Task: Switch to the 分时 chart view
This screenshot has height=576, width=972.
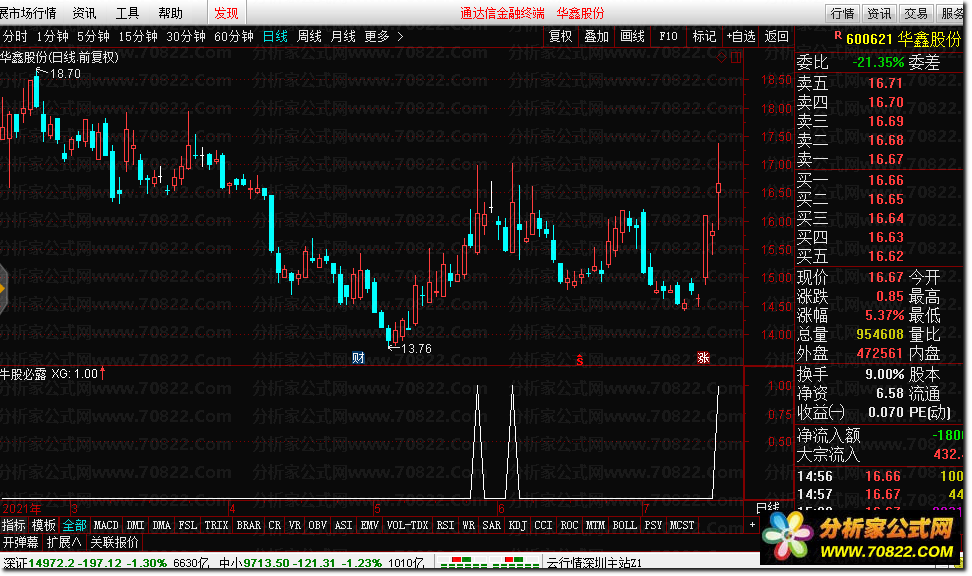Action: coord(15,37)
